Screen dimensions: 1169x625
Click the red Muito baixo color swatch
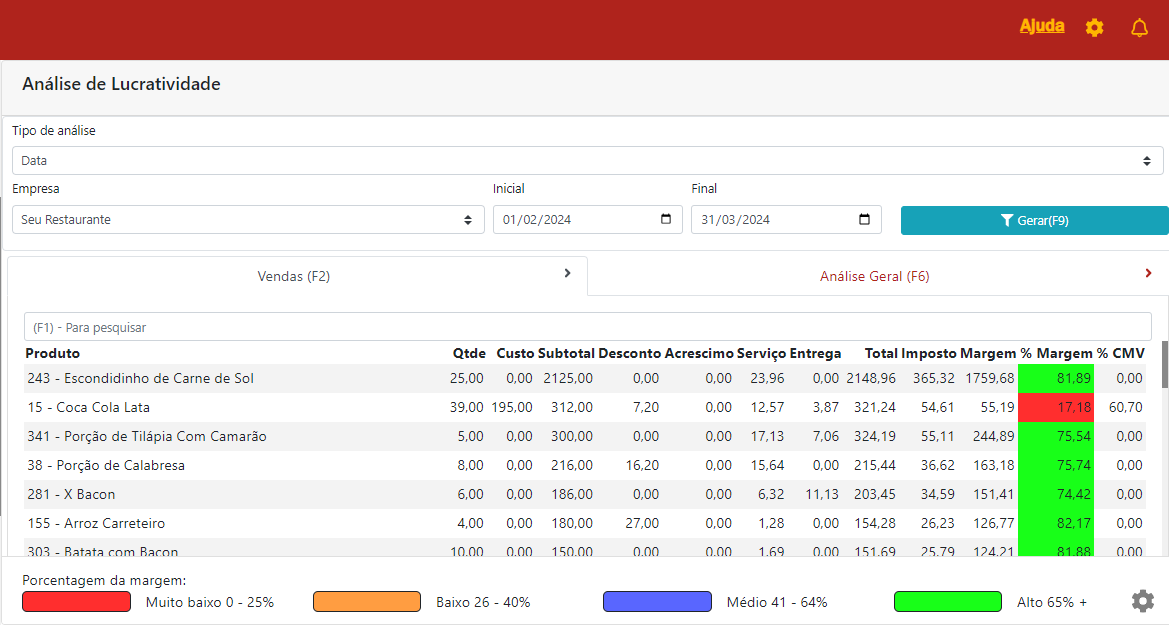76,602
